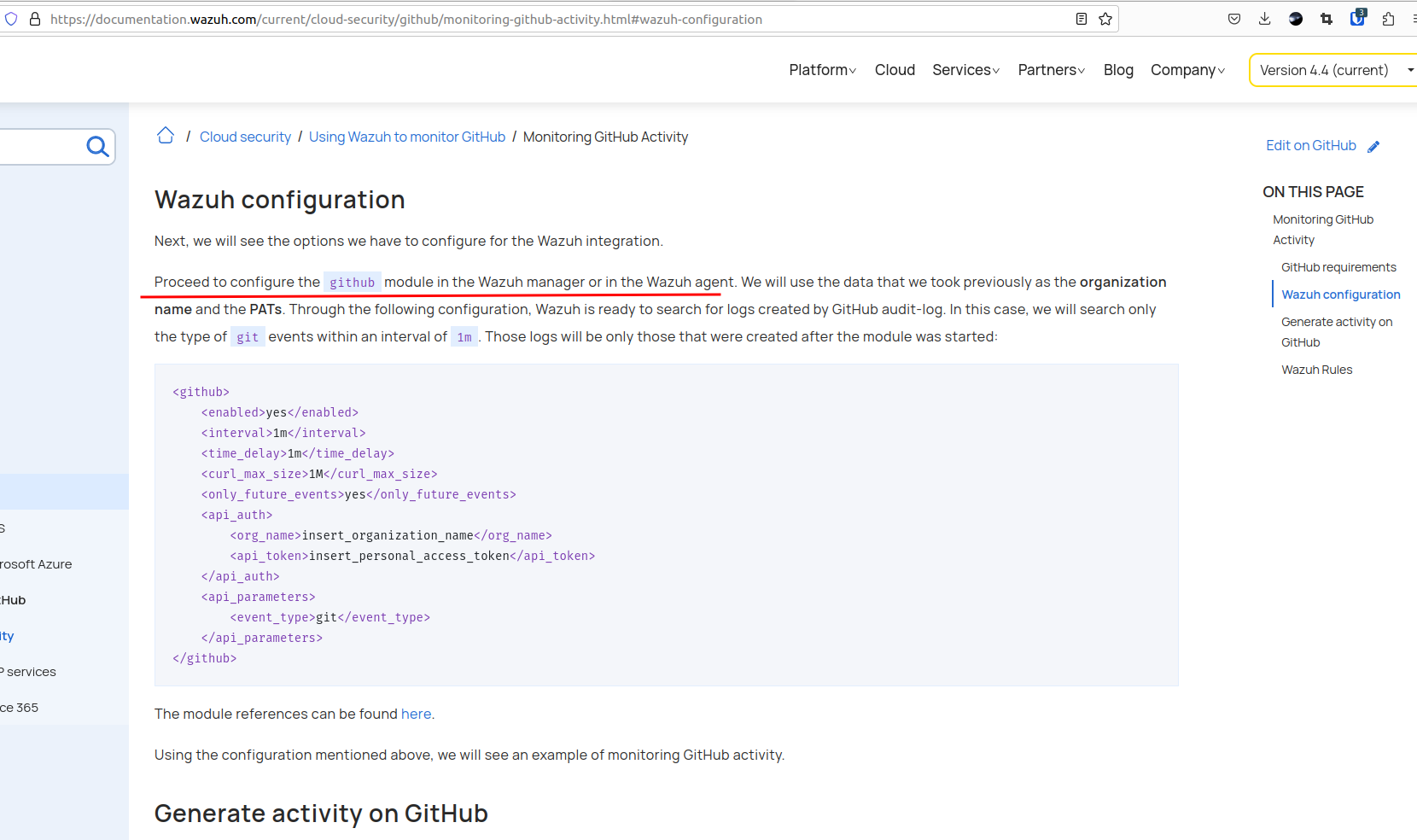Open the Downloads panel
This screenshot has height=840, width=1417.
[x=1264, y=18]
